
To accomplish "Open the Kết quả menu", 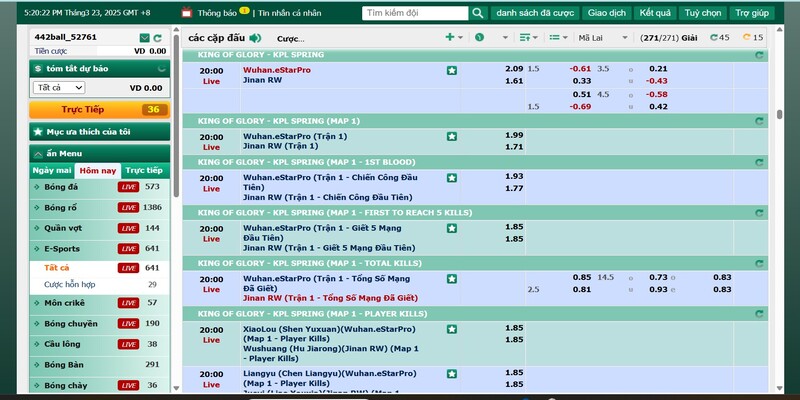I will (x=655, y=13).
